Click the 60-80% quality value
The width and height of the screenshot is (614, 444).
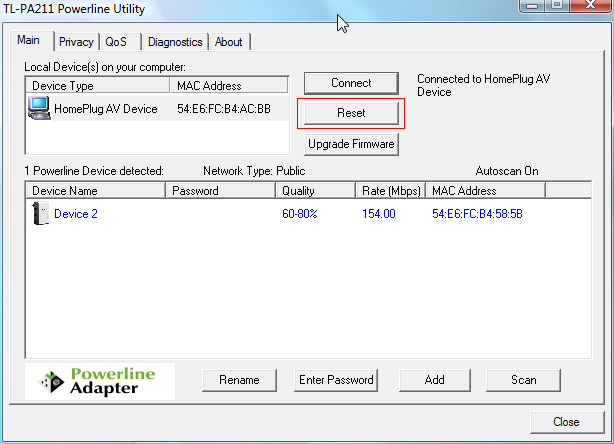pos(300,214)
